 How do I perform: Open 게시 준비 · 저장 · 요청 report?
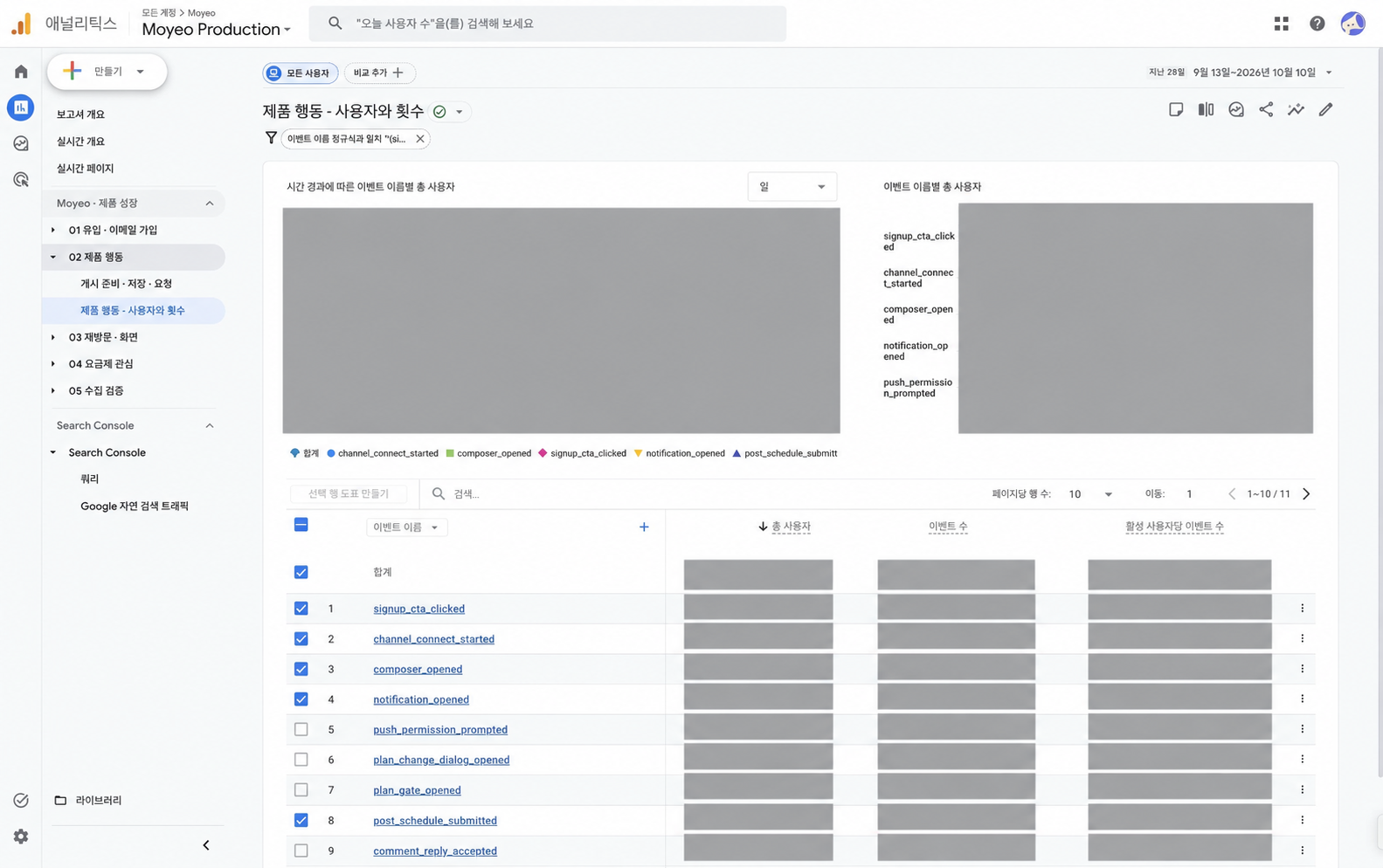coord(126,284)
